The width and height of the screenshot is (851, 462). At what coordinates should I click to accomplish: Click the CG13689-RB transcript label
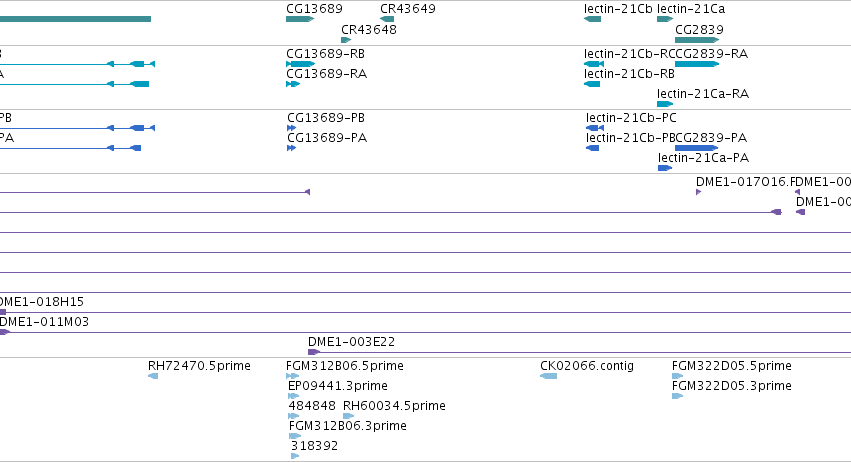coord(326,54)
